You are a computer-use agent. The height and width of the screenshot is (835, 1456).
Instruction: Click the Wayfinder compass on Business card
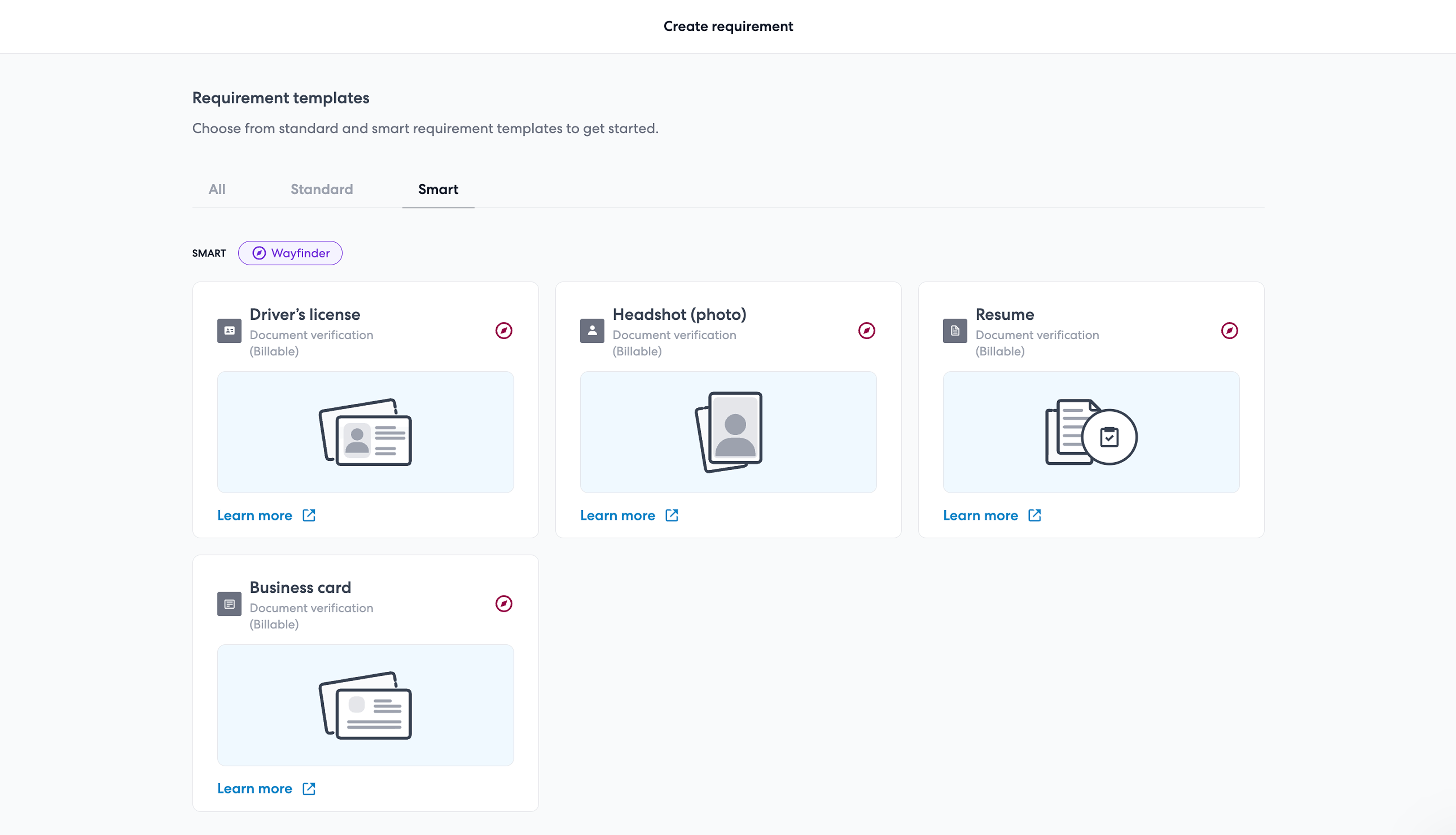tap(503, 603)
